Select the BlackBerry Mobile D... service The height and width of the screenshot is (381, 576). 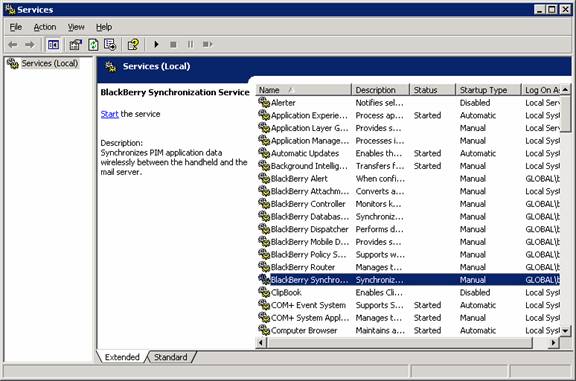(408, 242)
